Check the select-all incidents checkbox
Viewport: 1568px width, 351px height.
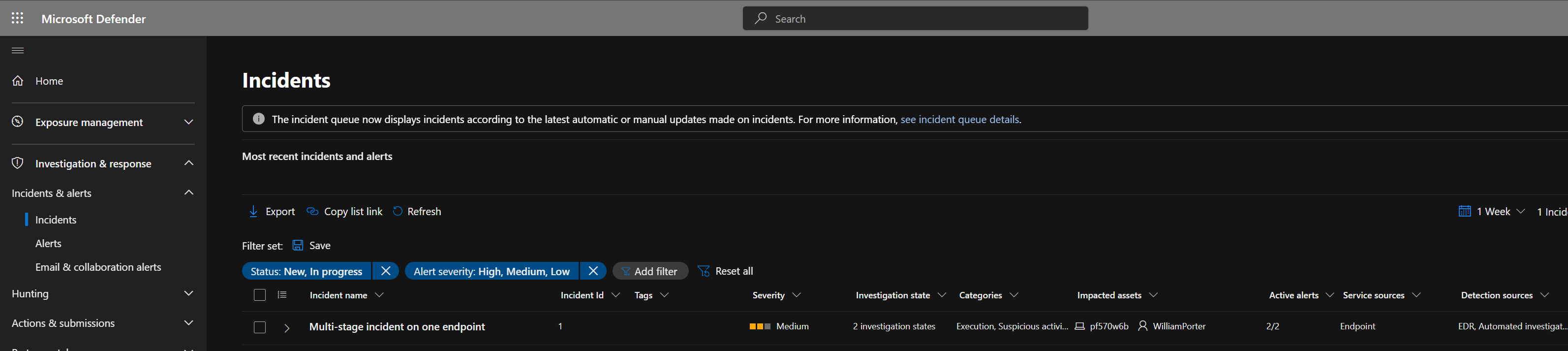click(x=260, y=295)
